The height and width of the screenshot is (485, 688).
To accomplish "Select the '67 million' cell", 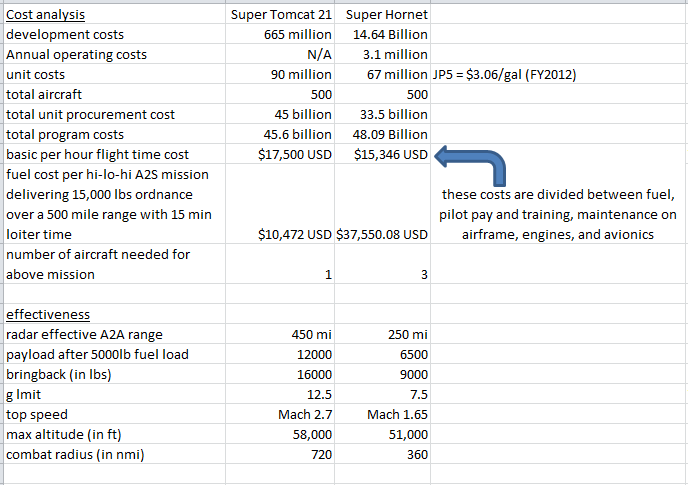I will click(x=383, y=74).
